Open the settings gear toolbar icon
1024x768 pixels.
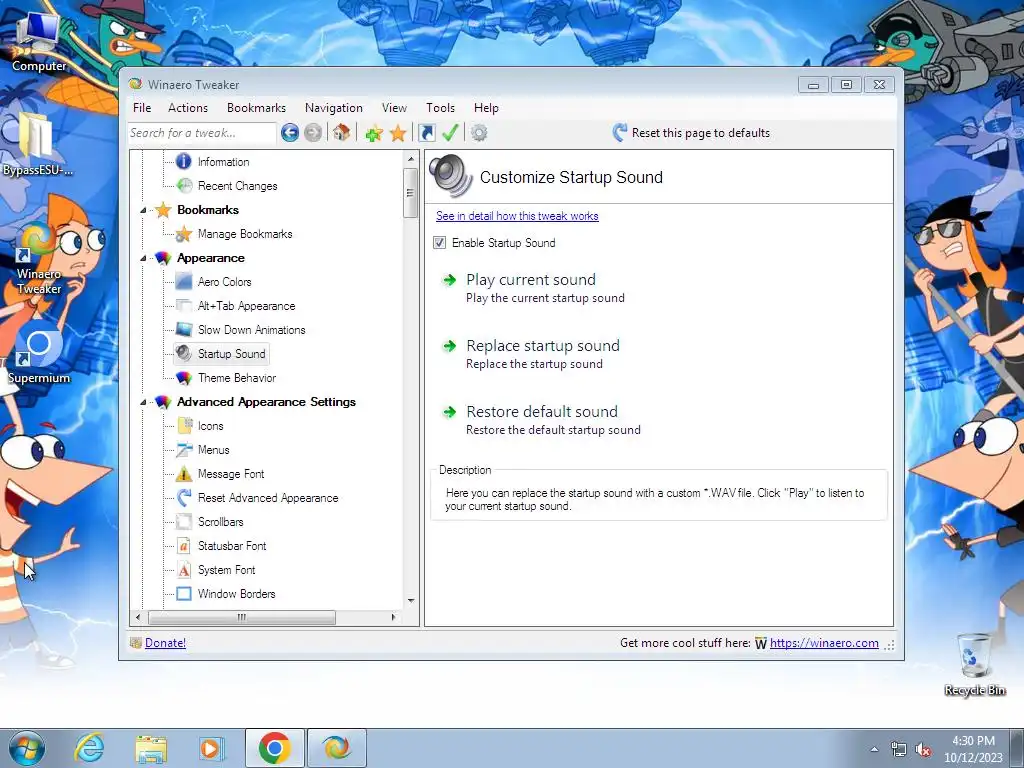coord(479,133)
